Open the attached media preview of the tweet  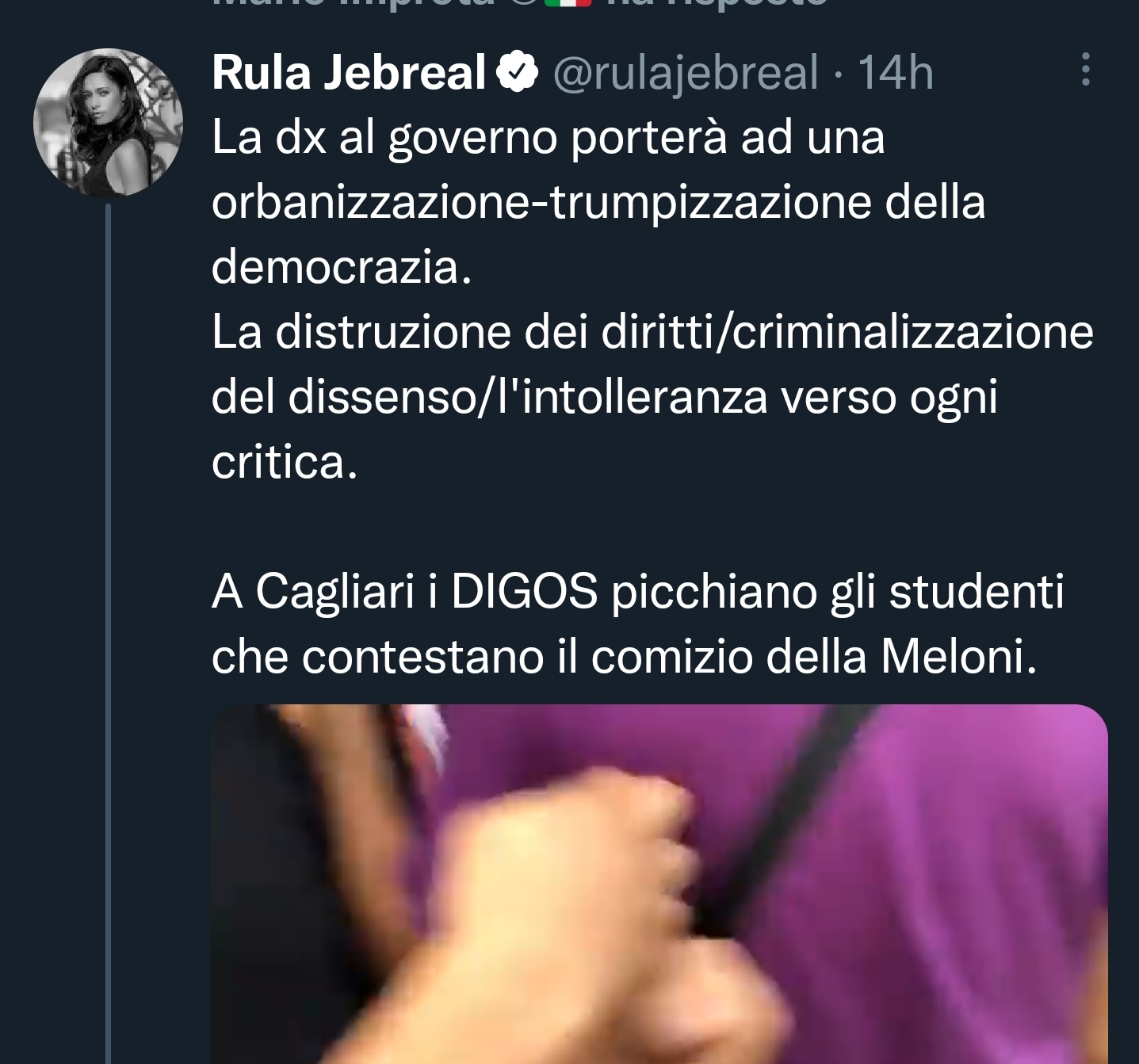click(659, 884)
